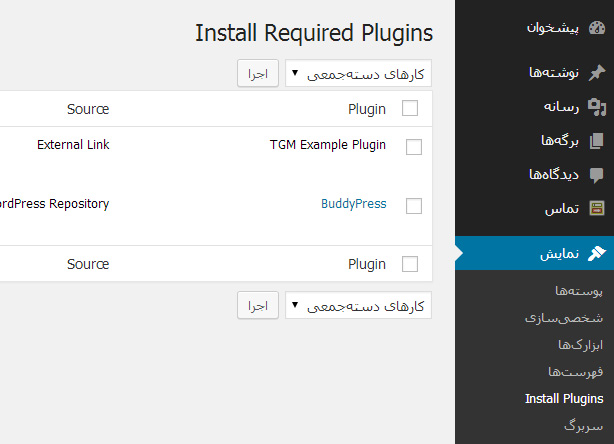Click Plugin column label in footer
The image size is (614, 444).
(x=367, y=264)
